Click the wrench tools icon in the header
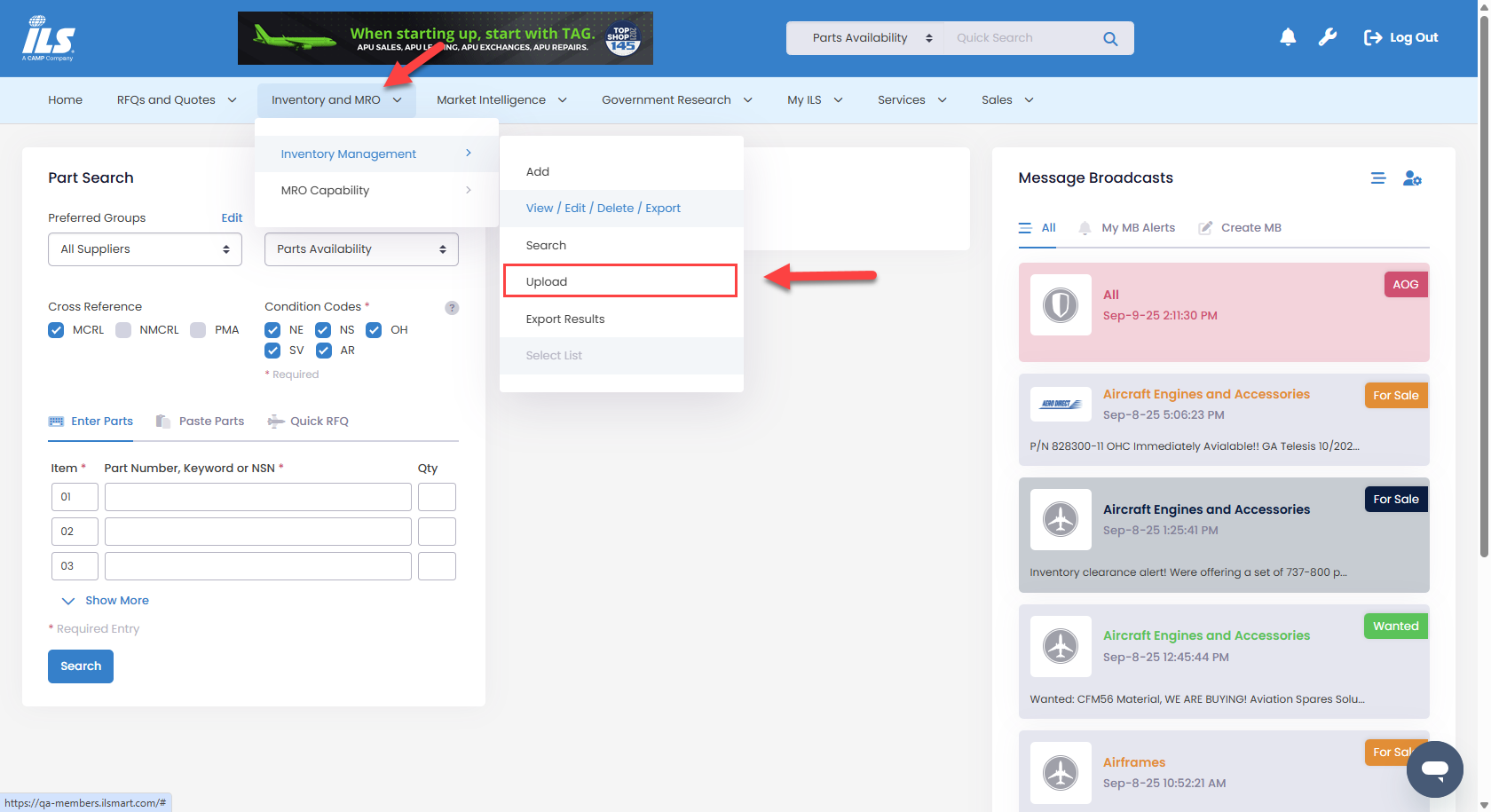1491x812 pixels. [x=1327, y=36]
